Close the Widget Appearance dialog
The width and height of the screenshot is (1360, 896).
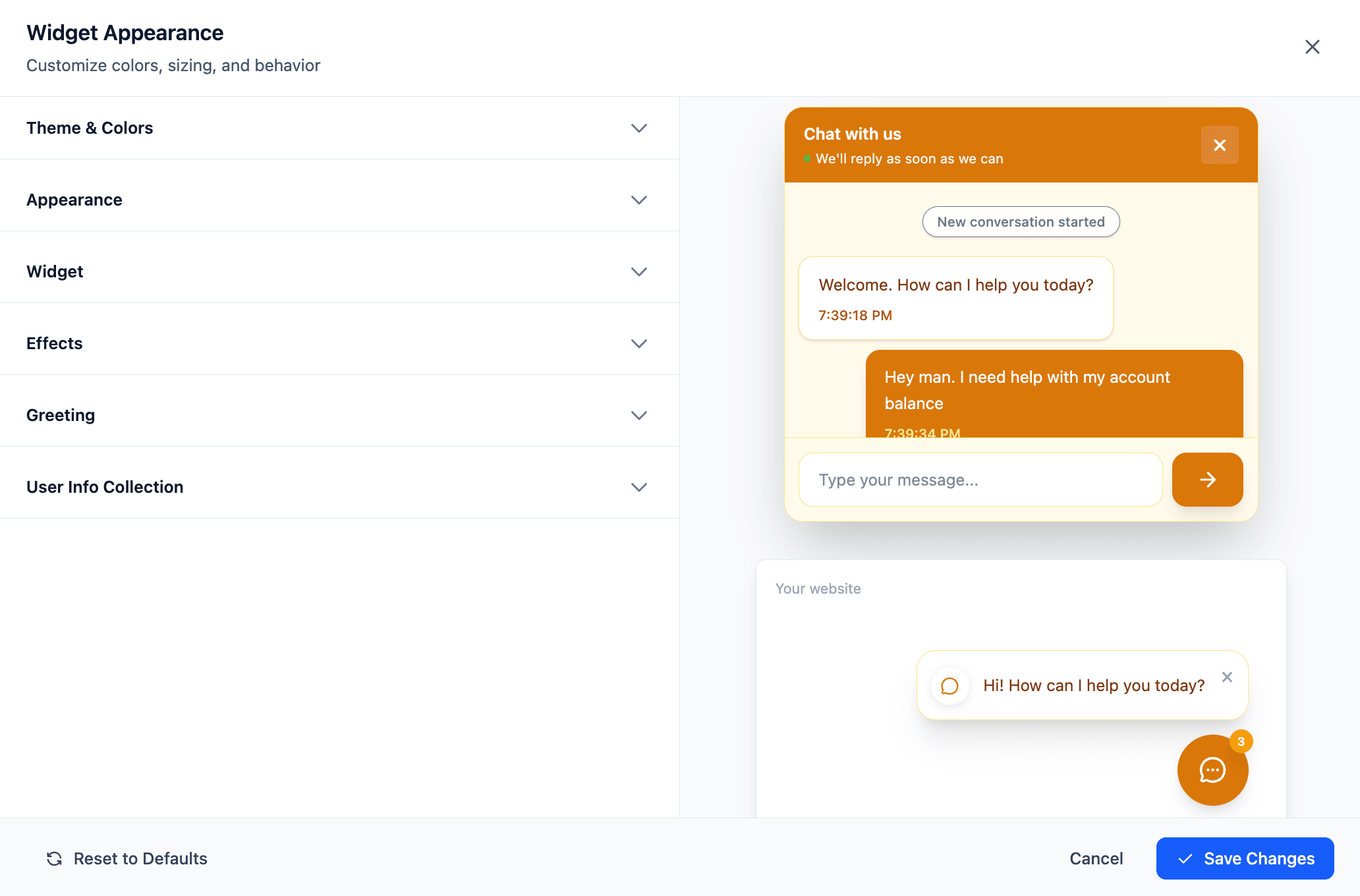tap(1312, 47)
